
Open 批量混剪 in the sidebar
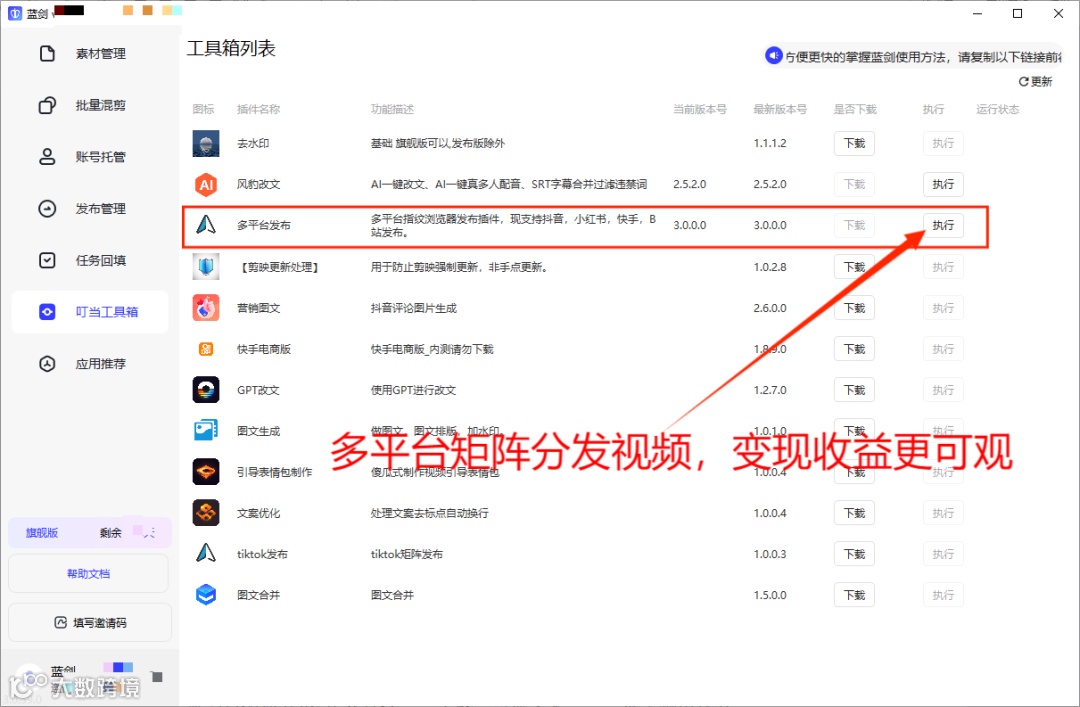(90, 105)
